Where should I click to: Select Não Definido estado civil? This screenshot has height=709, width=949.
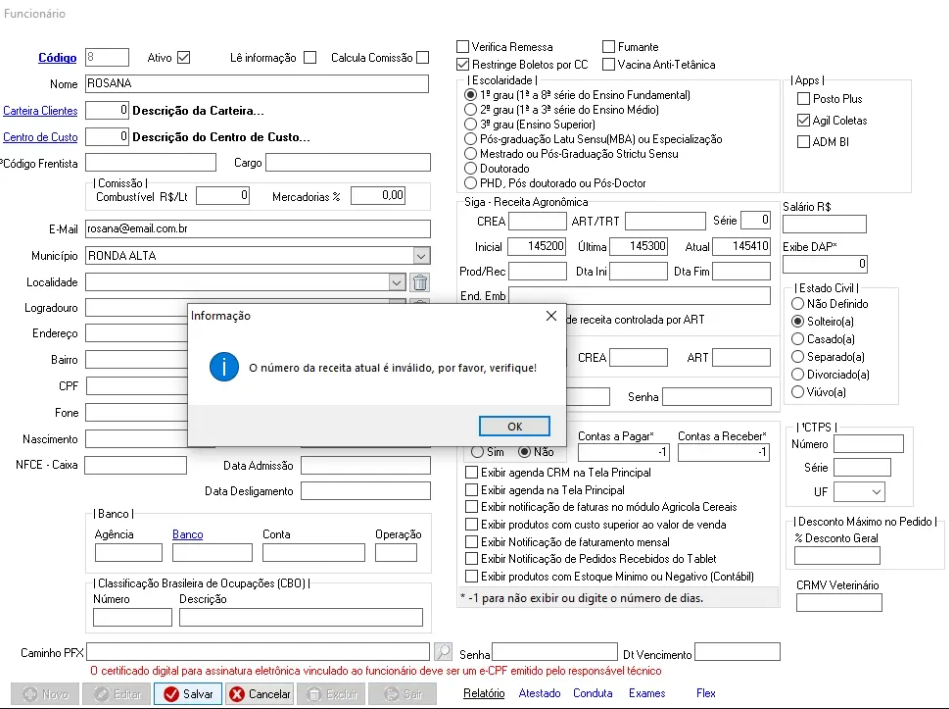[798, 304]
